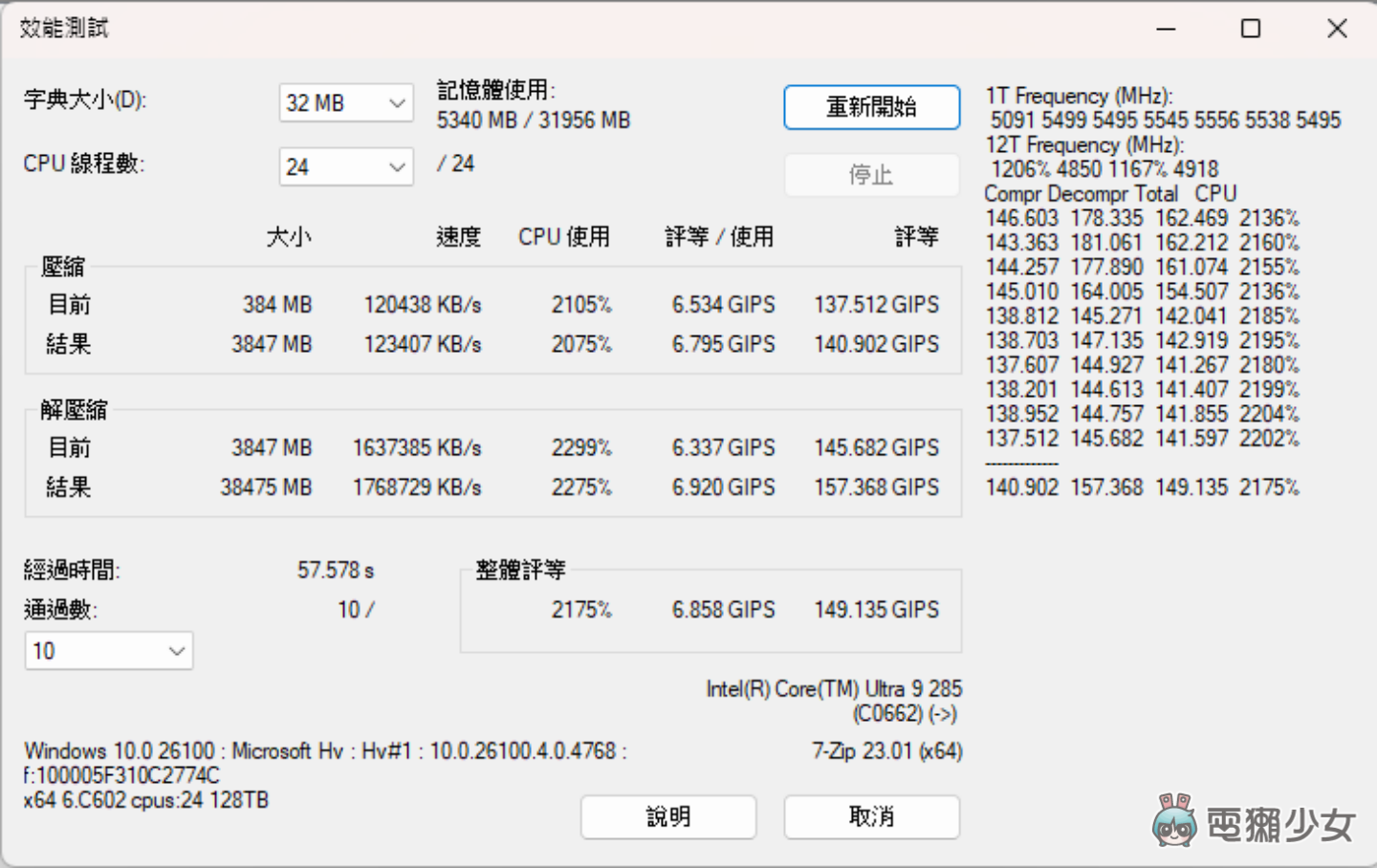Click the 取消 cancel button
The image size is (1377, 868).
coord(871,817)
